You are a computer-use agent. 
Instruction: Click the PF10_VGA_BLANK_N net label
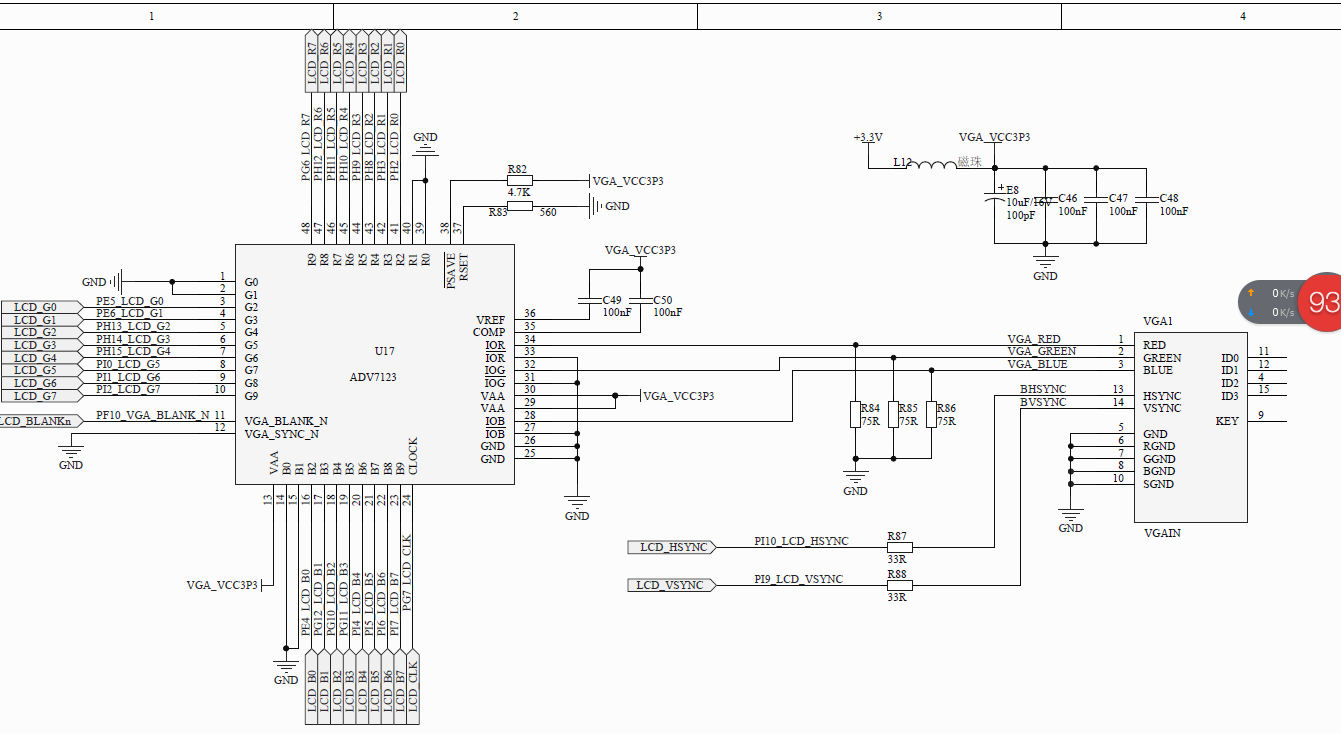coord(153,414)
